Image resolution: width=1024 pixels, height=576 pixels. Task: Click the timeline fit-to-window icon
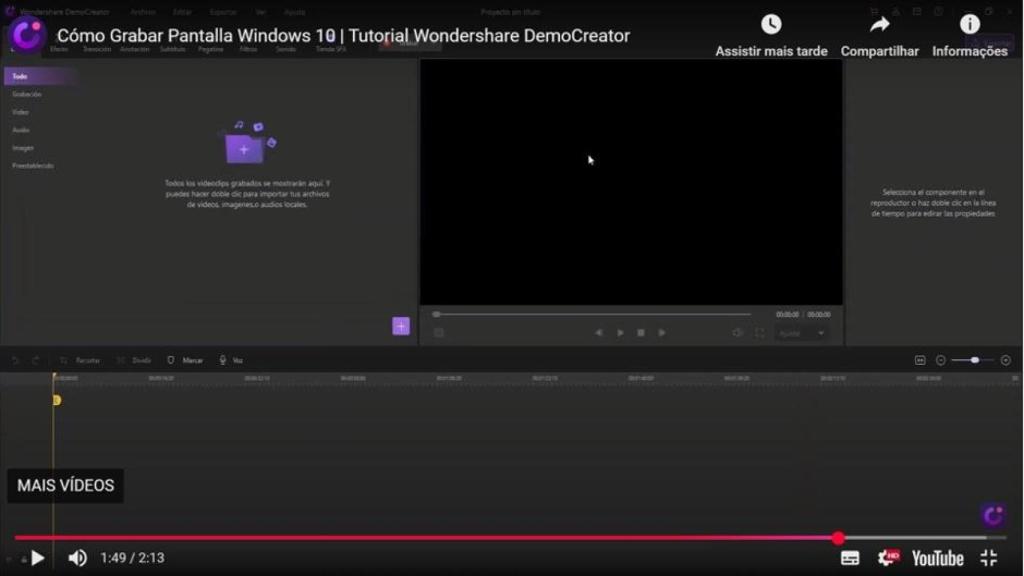tap(920, 360)
